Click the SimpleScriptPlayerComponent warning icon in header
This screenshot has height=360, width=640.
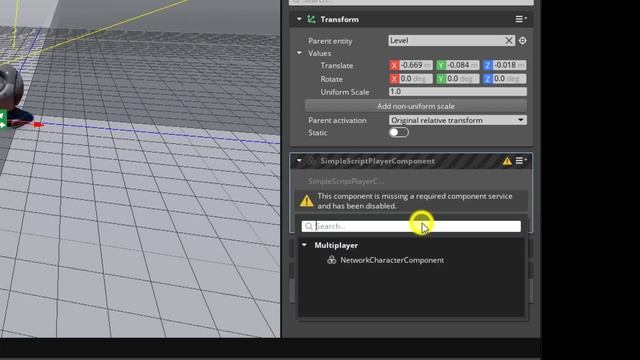point(507,161)
